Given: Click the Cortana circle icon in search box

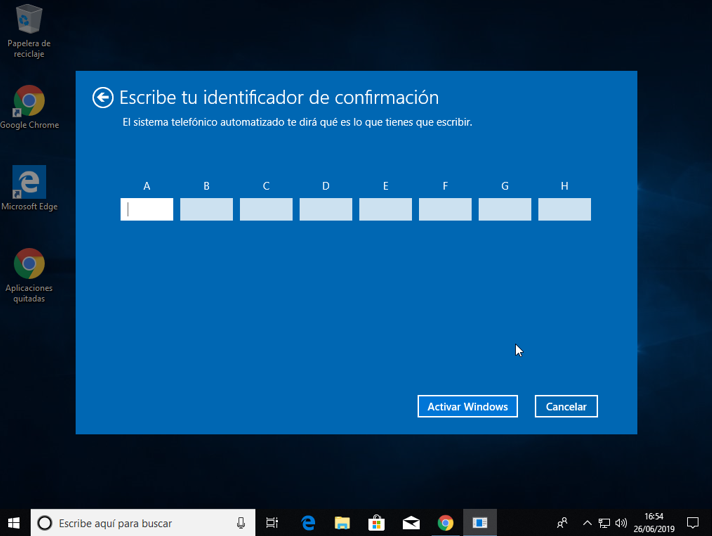Looking at the screenshot, I should click(44, 523).
